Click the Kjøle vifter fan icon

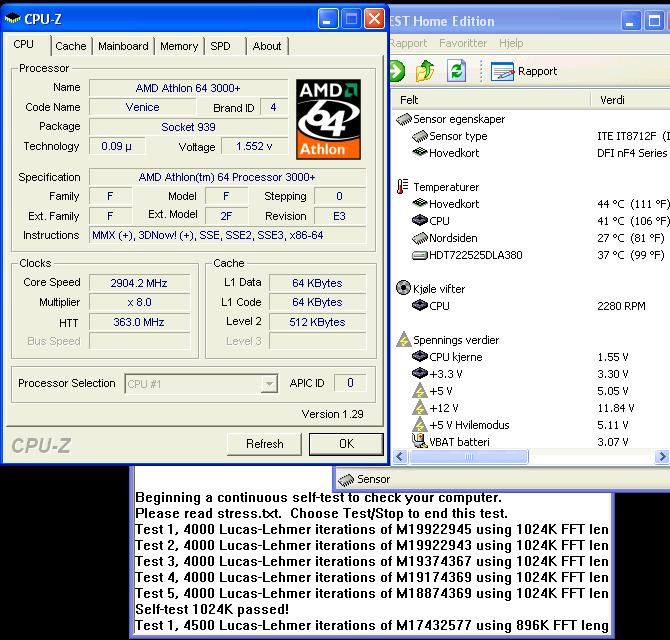(x=403, y=288)
